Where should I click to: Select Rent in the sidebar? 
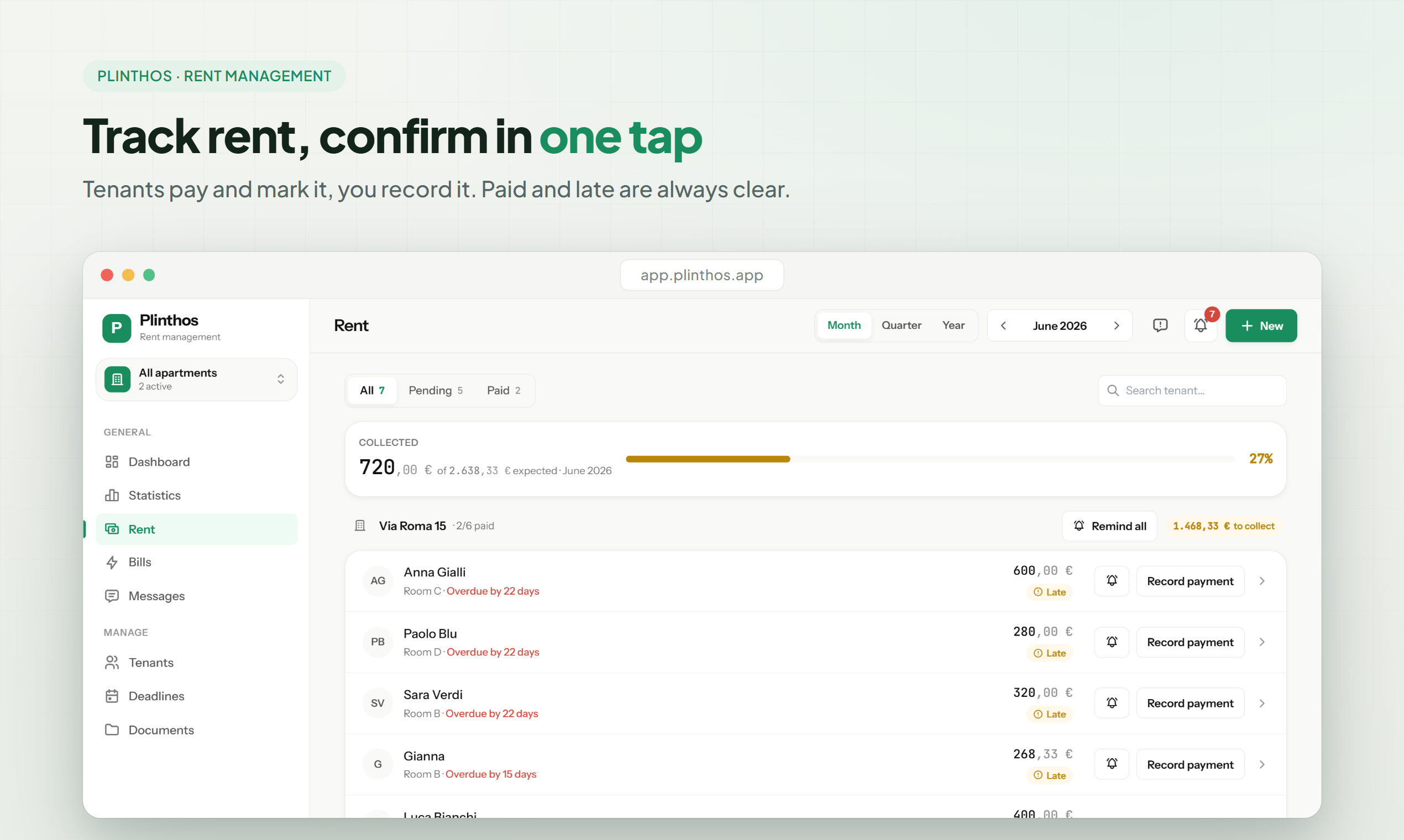point(196,529)
